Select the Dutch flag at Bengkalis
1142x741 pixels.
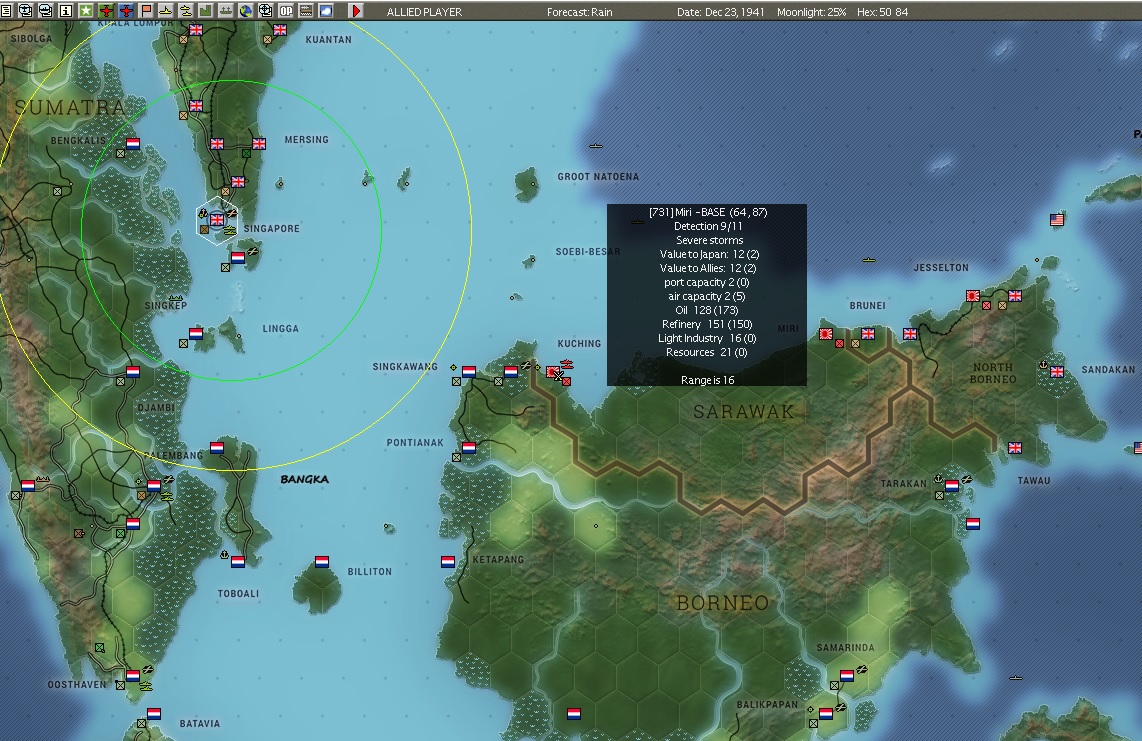[133, 144]
